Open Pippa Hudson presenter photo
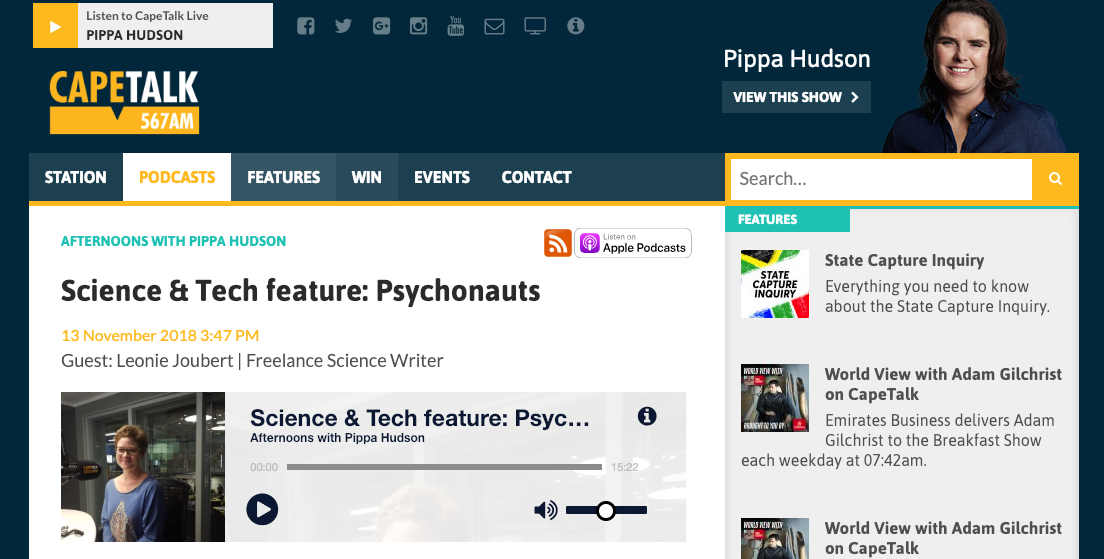The image size is (1104, 559). (975, 76)
